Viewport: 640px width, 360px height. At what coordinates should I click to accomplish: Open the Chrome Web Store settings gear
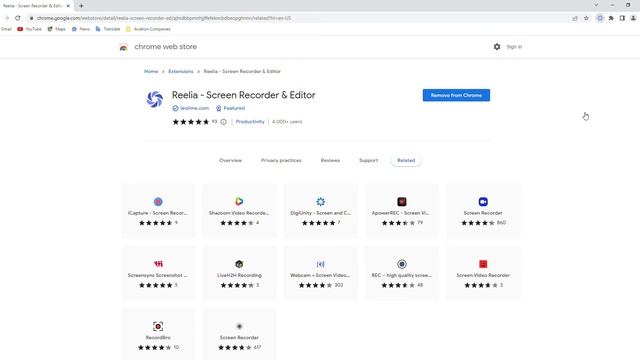pyautogui.click(x=497, y=47)
